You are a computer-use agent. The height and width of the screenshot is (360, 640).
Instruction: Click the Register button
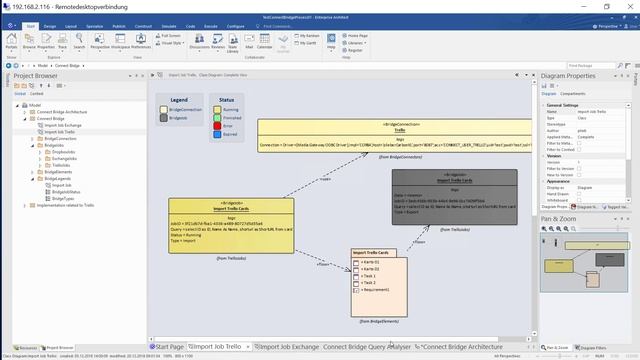pos(352,50)
